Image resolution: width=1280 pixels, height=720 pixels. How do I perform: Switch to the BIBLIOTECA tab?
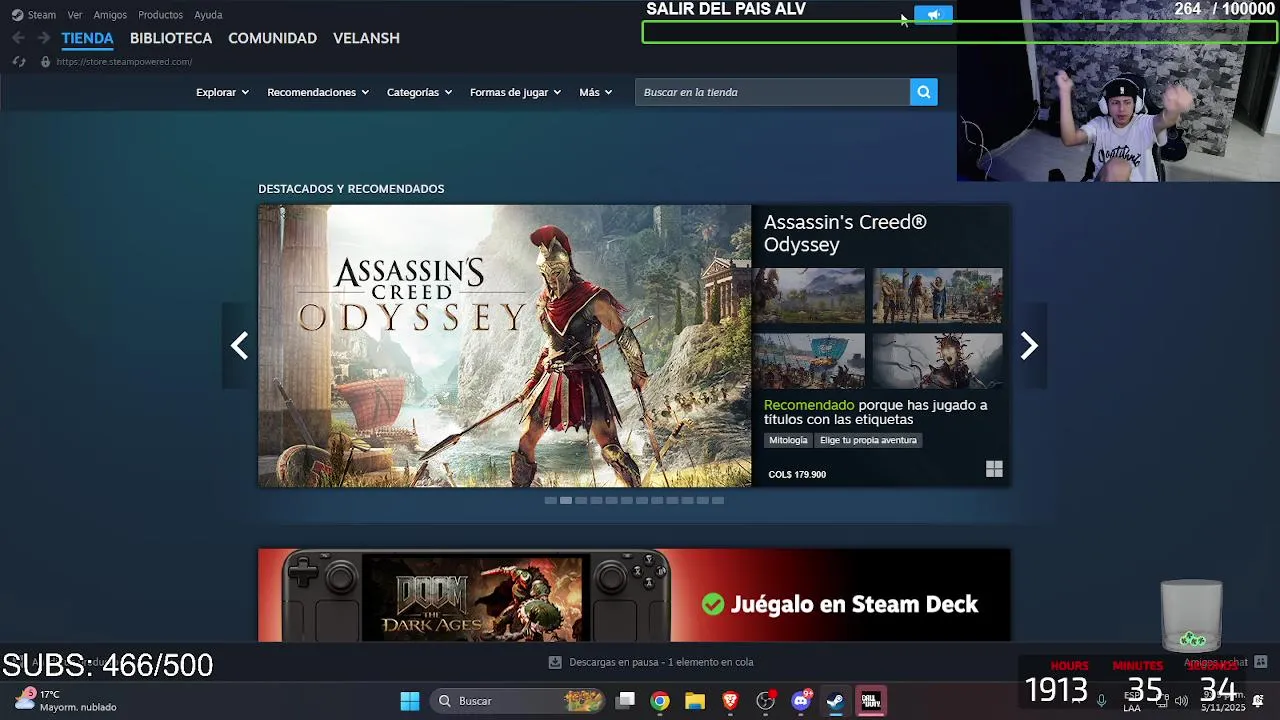[171, 38]
